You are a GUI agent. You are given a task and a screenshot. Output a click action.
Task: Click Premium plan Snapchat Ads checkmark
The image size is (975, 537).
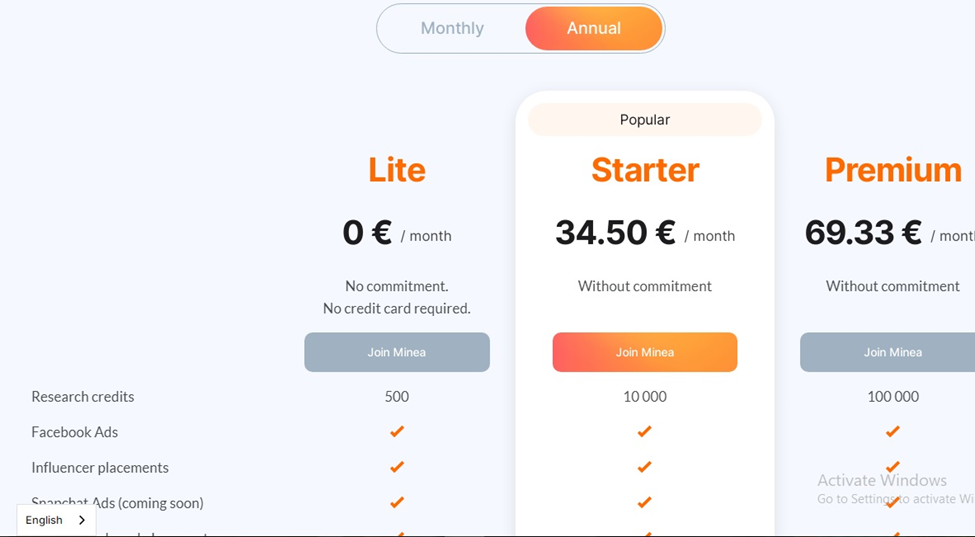point(892,502)
